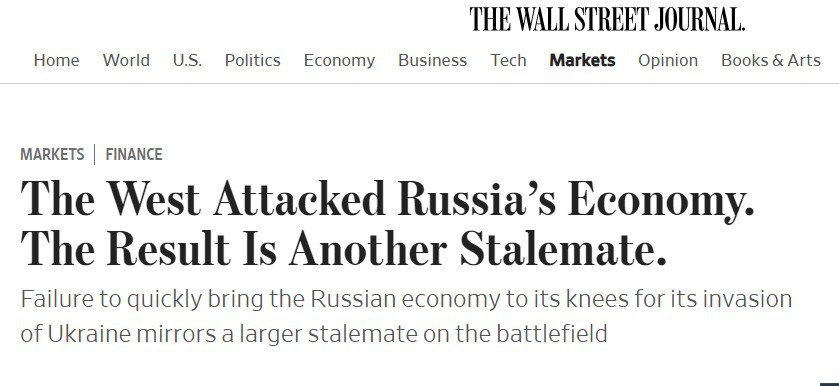Screen dimensions: 839x386
Task: Open the World news section
Action: pos(126,60)
